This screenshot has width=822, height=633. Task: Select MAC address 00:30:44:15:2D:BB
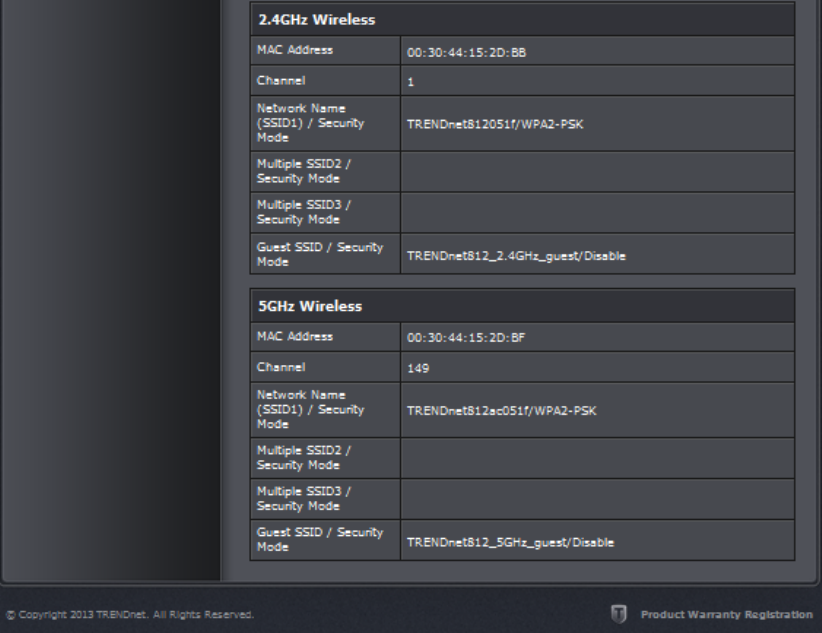[x=467, y=52]
